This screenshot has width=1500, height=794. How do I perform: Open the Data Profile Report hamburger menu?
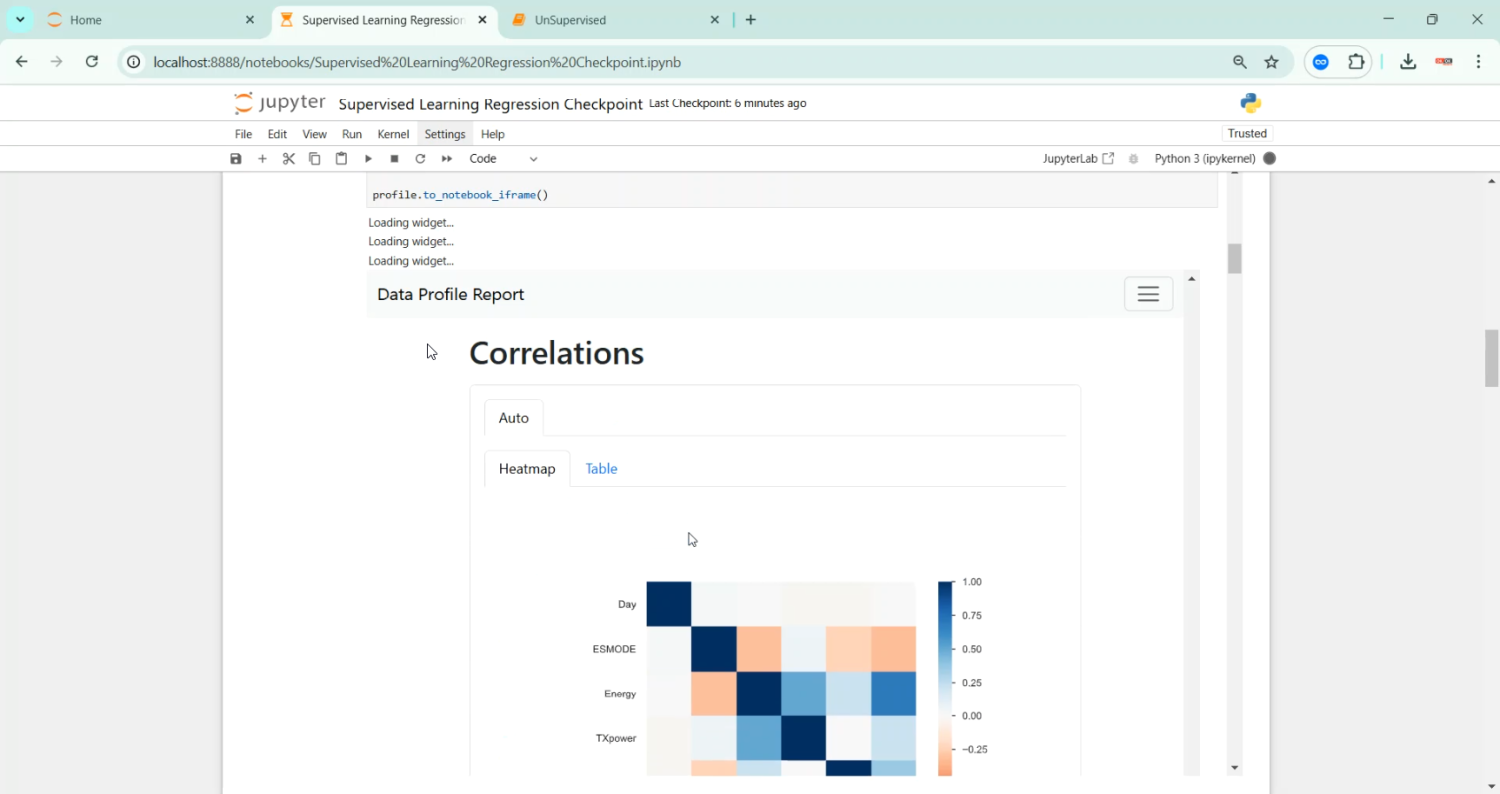pyautogui.click(x=1148, y=293)
